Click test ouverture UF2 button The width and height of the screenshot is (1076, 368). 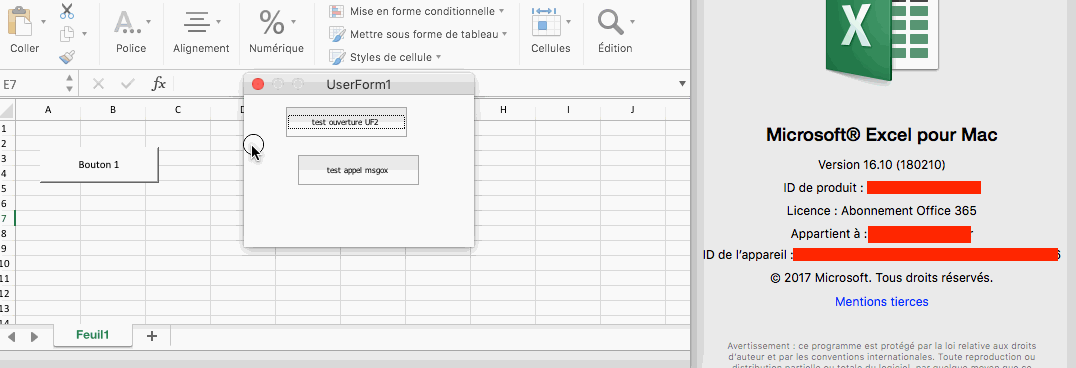click(347, 122)
